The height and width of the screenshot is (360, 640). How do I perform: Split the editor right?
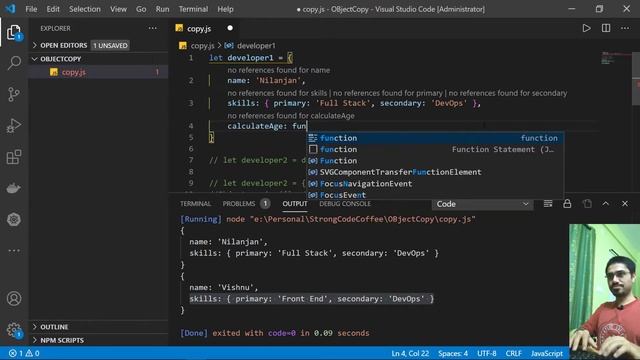[606, 28]
